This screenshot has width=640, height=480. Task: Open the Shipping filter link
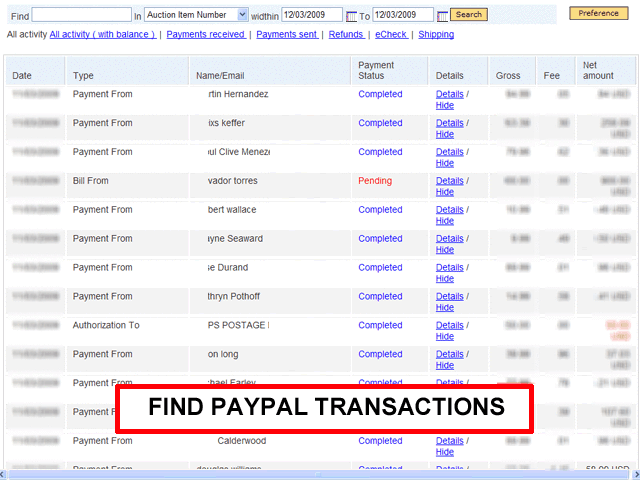tap(436, 35)
